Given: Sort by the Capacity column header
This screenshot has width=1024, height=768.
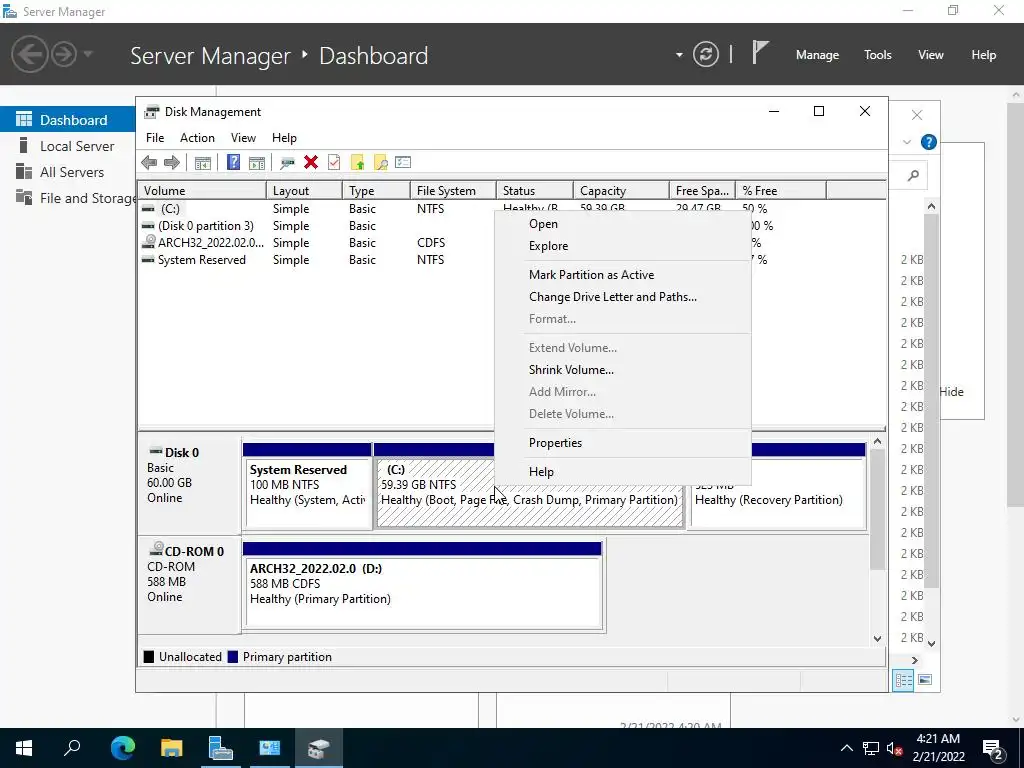Looking at the screenshot, I should pos(621,191).
